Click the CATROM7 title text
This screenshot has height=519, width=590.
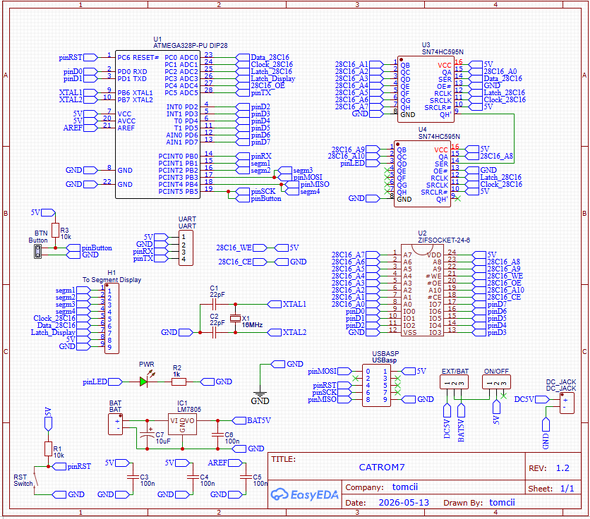click(382, 467)
